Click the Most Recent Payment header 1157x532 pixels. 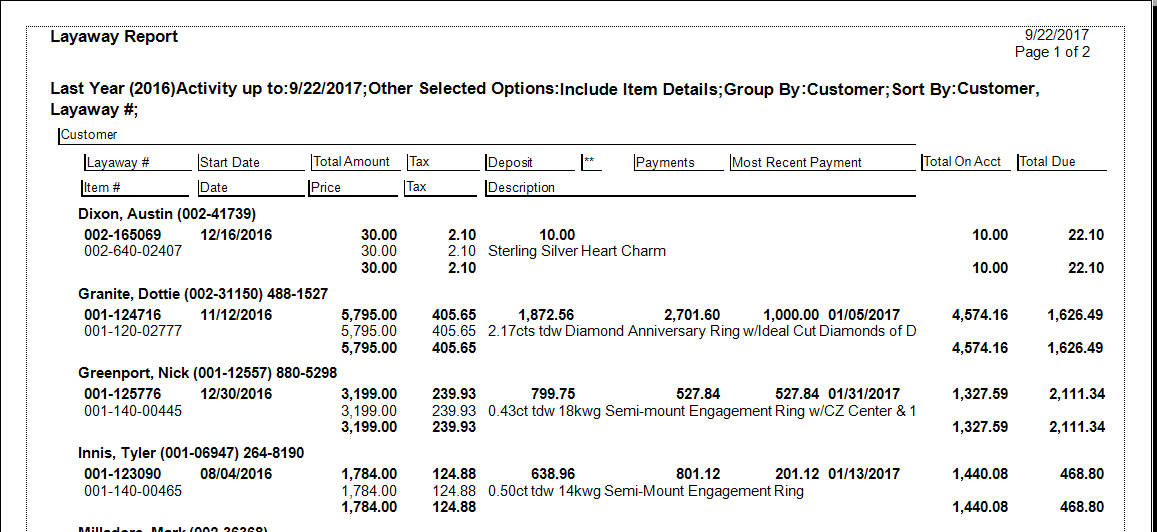(797, 163)
